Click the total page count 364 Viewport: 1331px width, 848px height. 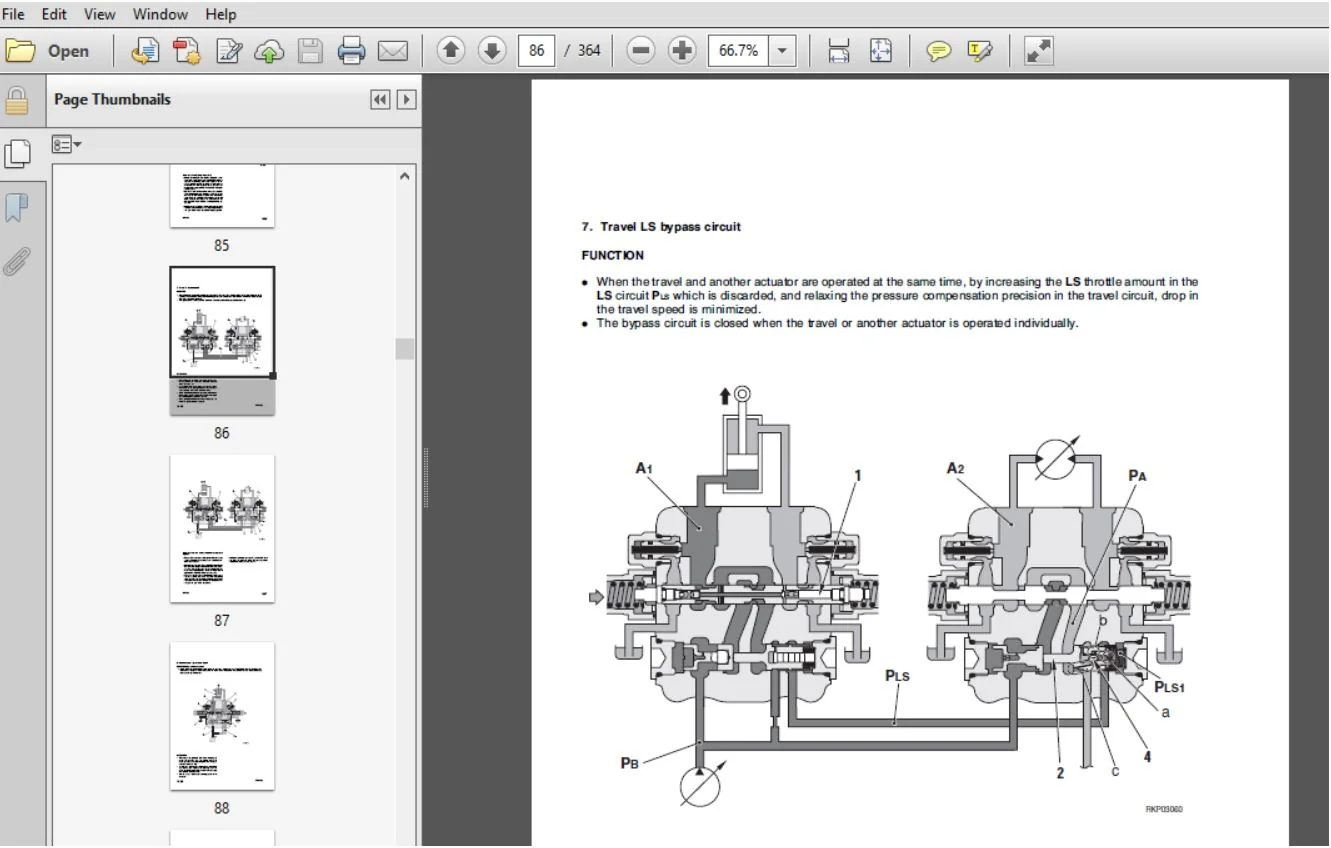click(x=589, y=51)
